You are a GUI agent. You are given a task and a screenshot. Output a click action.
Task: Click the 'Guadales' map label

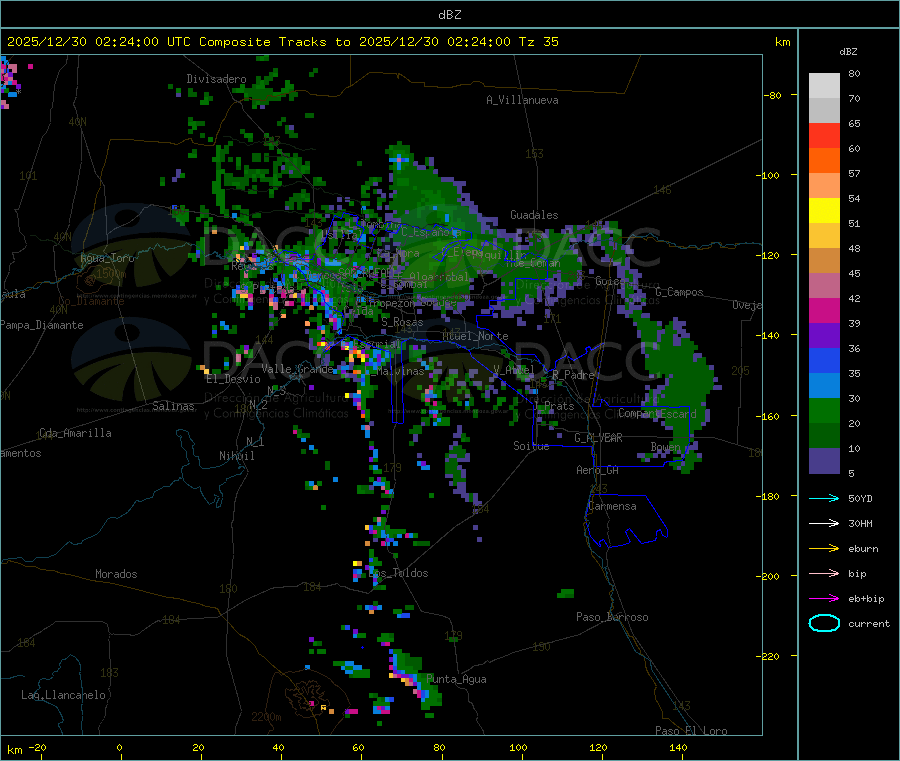point(534,215)
